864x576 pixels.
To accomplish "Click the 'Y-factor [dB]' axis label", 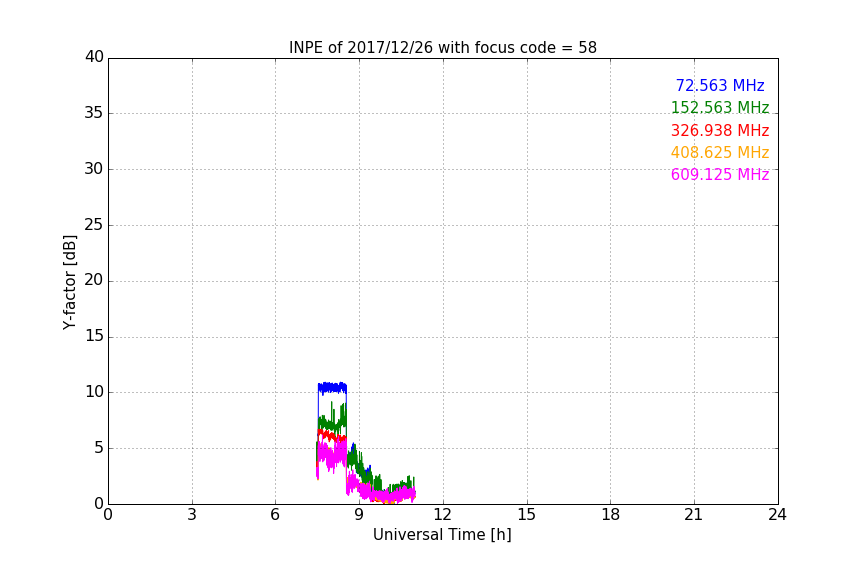I will 69,282.
